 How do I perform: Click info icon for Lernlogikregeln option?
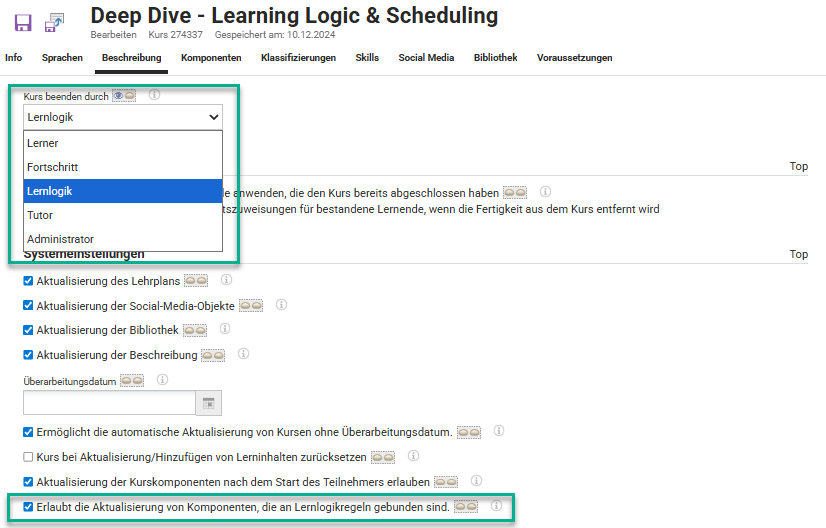pos(496,506)
